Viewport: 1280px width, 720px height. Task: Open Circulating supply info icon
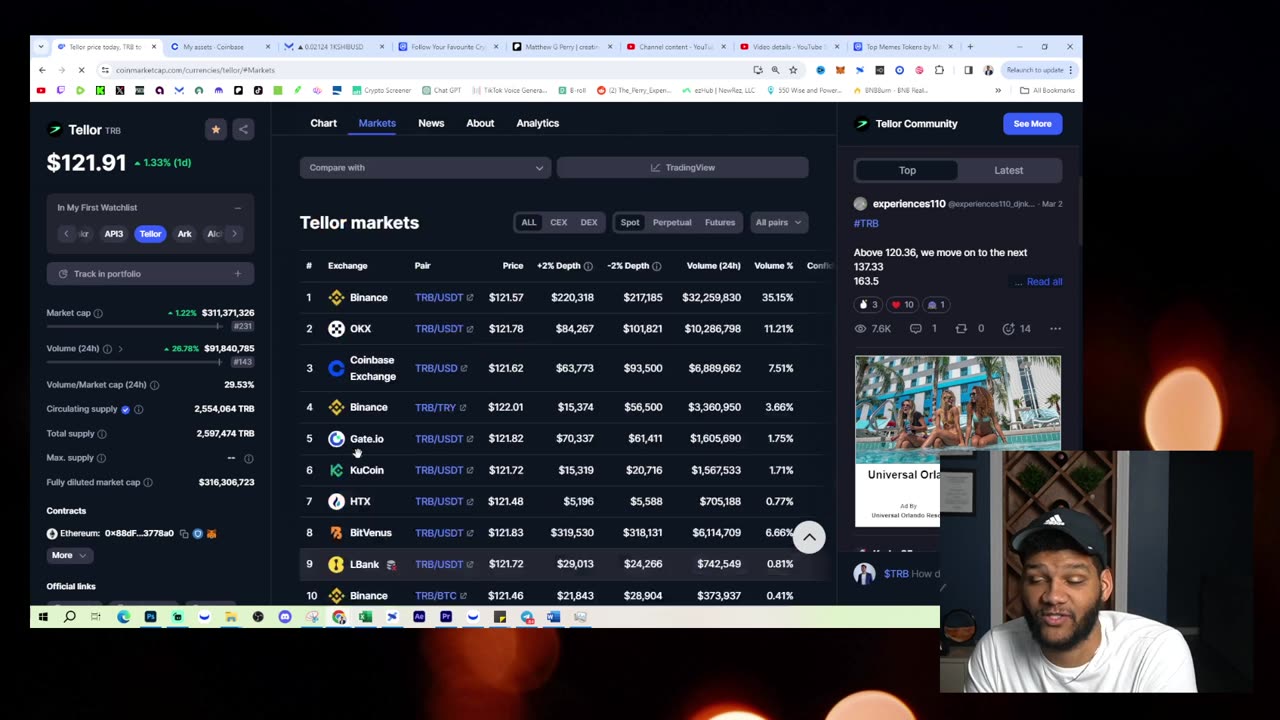(138, 409)
